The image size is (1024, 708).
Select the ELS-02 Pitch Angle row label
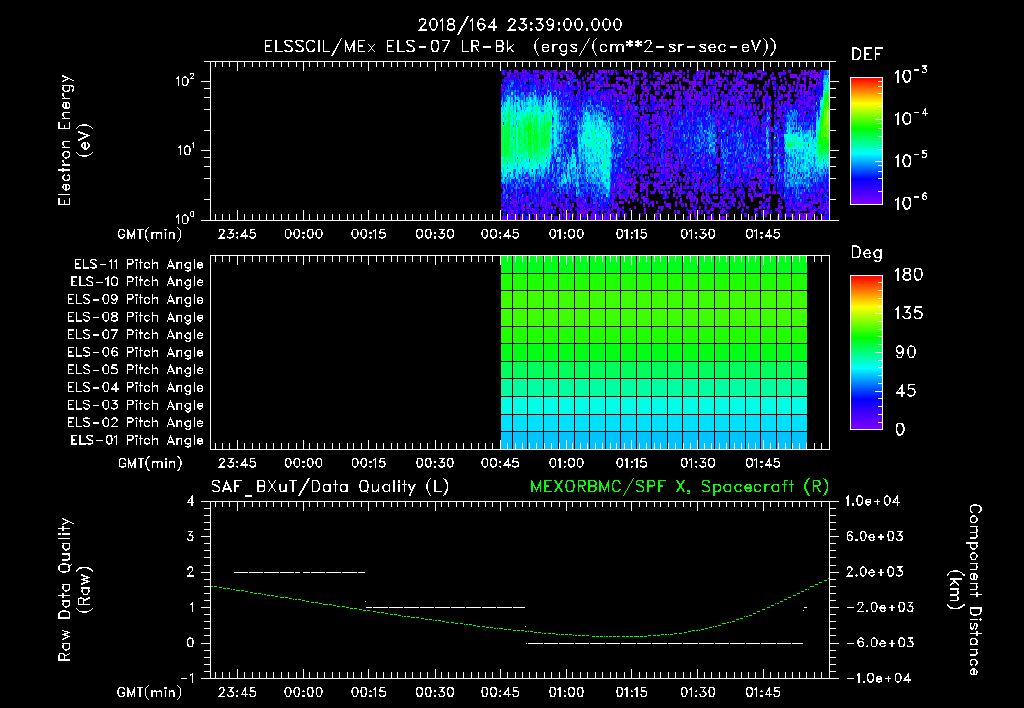(135, 423)
